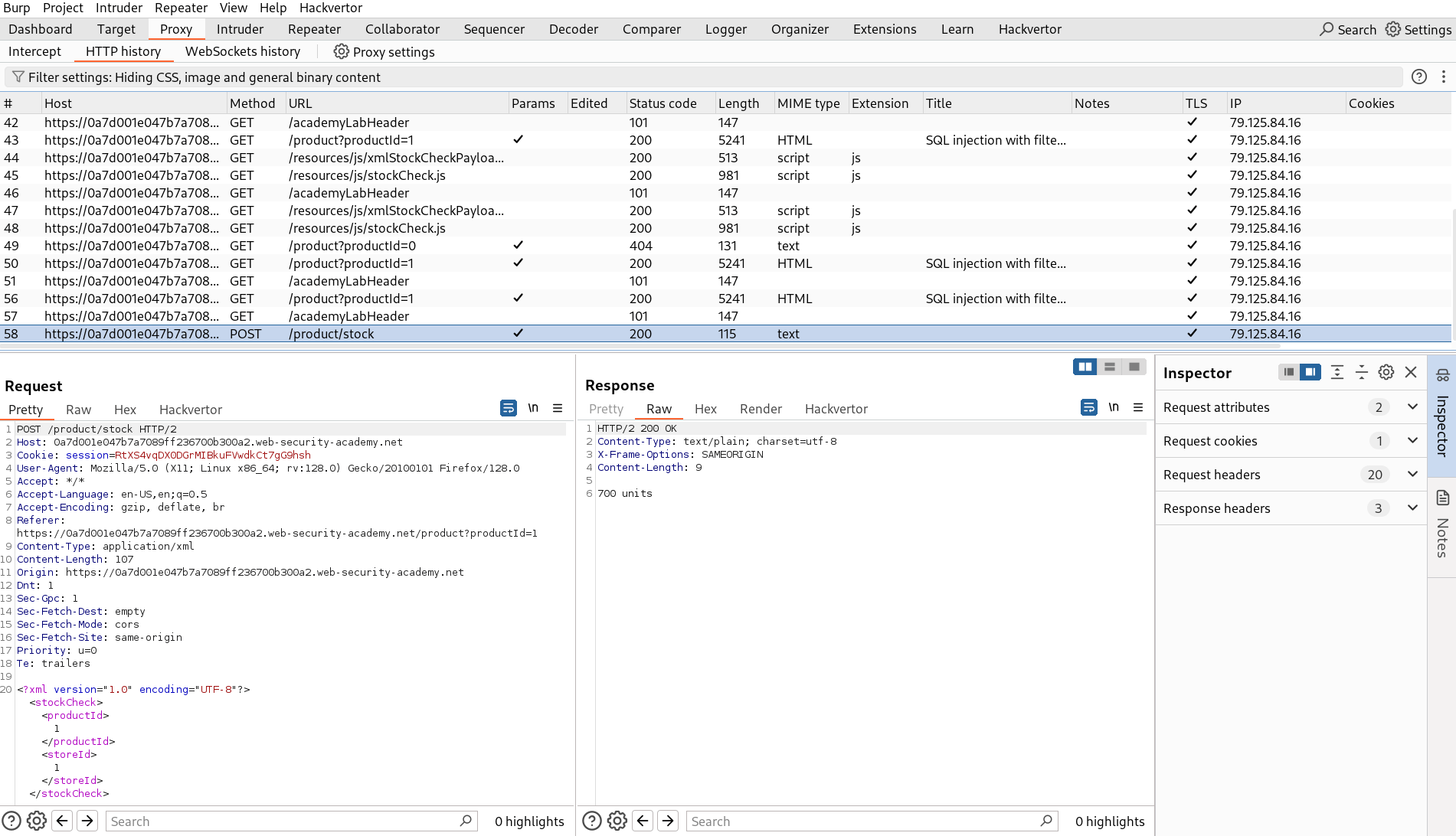Select combined tabbed layout icon
This screenshot has height=836, width=1456.
[x=1134, y=367]
